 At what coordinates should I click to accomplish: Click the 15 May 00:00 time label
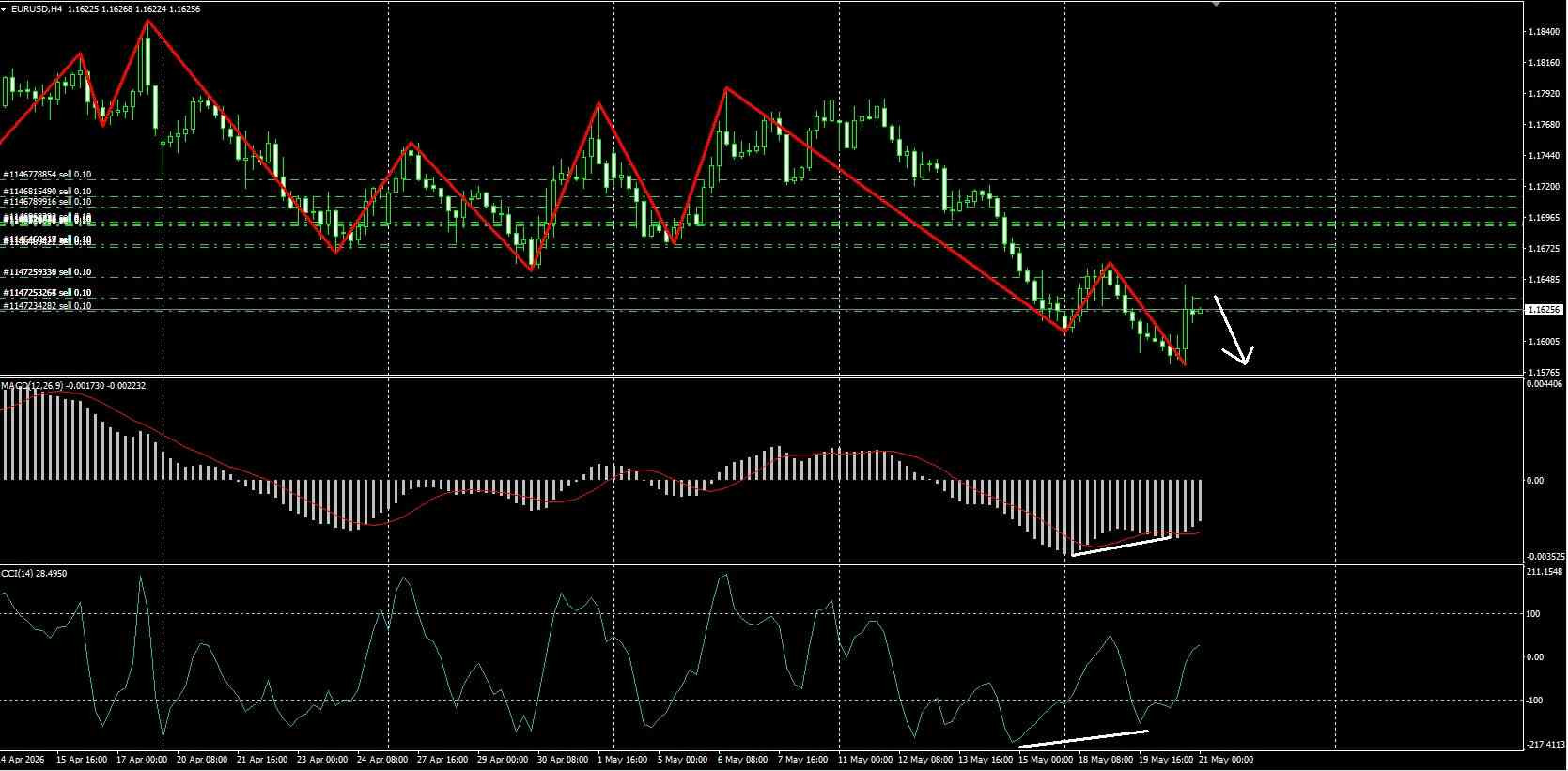pyautogui.click(x=1046, y=759)
